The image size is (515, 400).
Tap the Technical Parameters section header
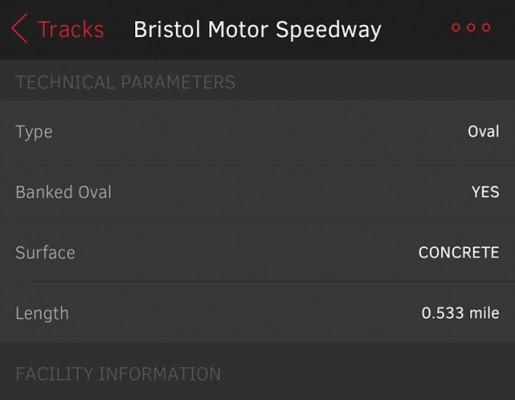click(126, 82)
